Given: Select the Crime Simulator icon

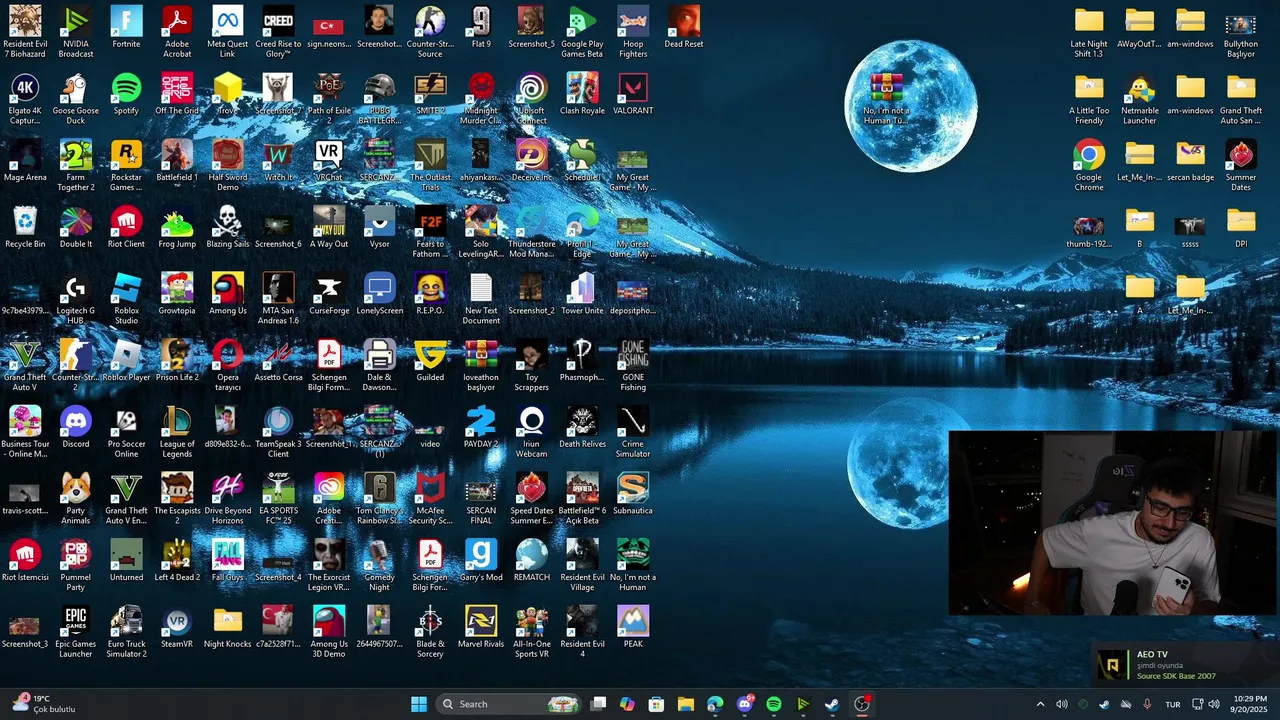Looking at the screenshot, I should pos(633,433).
